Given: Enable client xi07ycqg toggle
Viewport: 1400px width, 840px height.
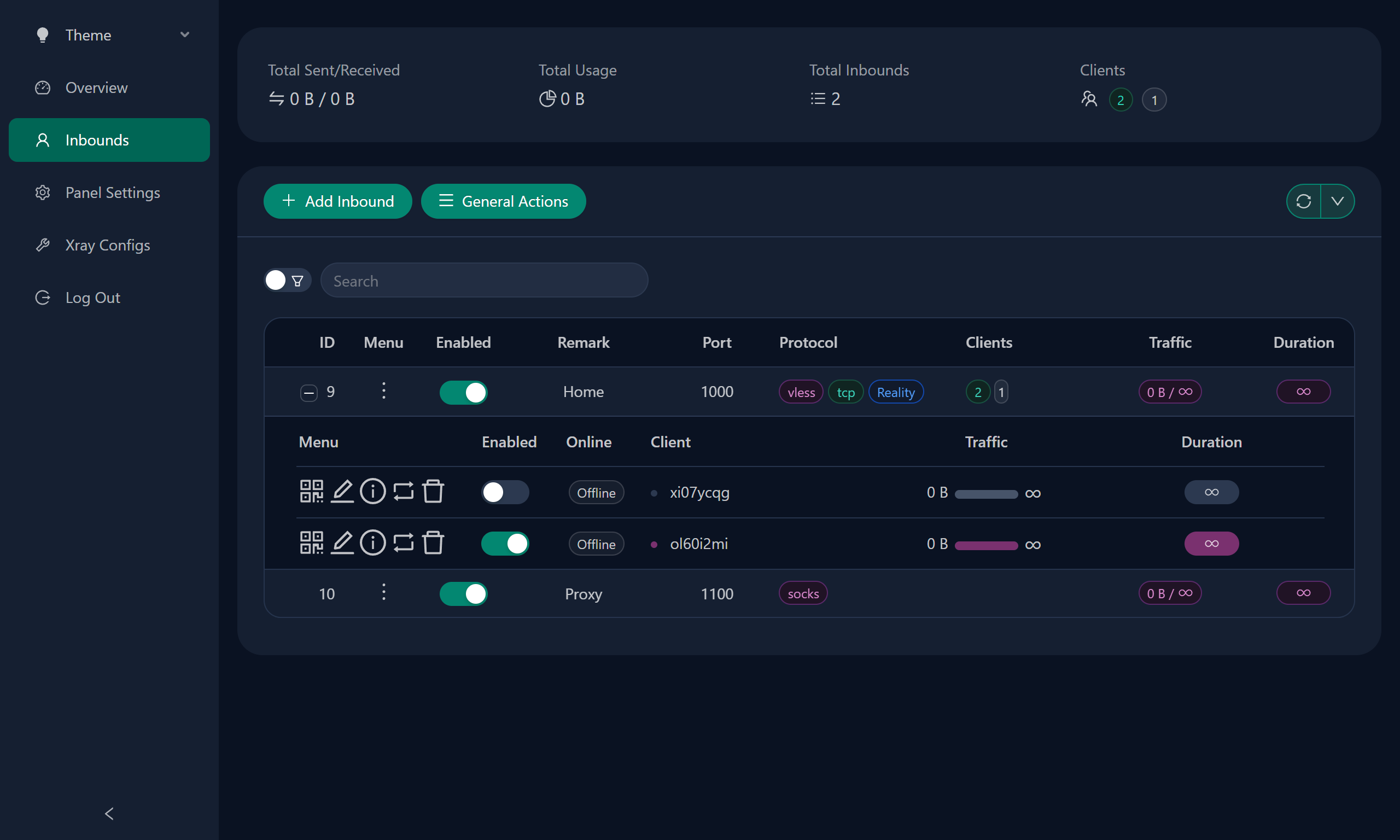Looking at the screenshot, I should point(505,492).
